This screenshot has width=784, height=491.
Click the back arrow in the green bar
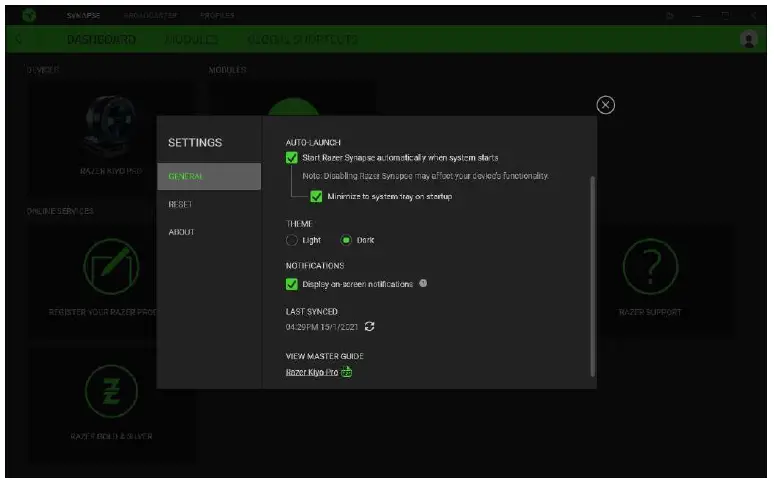pyautogui.click(x=19, y=39)
